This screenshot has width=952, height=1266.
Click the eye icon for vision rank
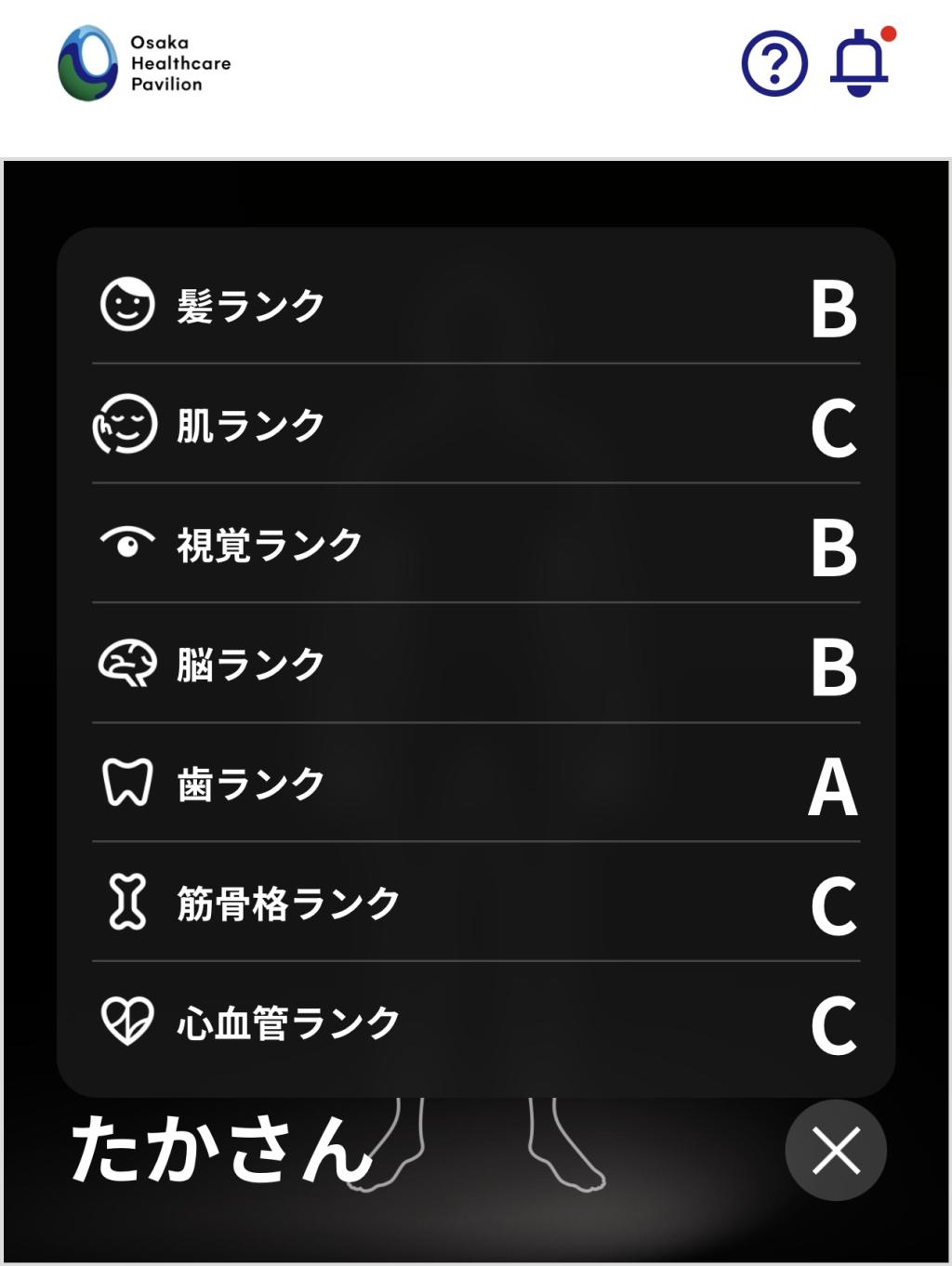click(x=127, y=543)
